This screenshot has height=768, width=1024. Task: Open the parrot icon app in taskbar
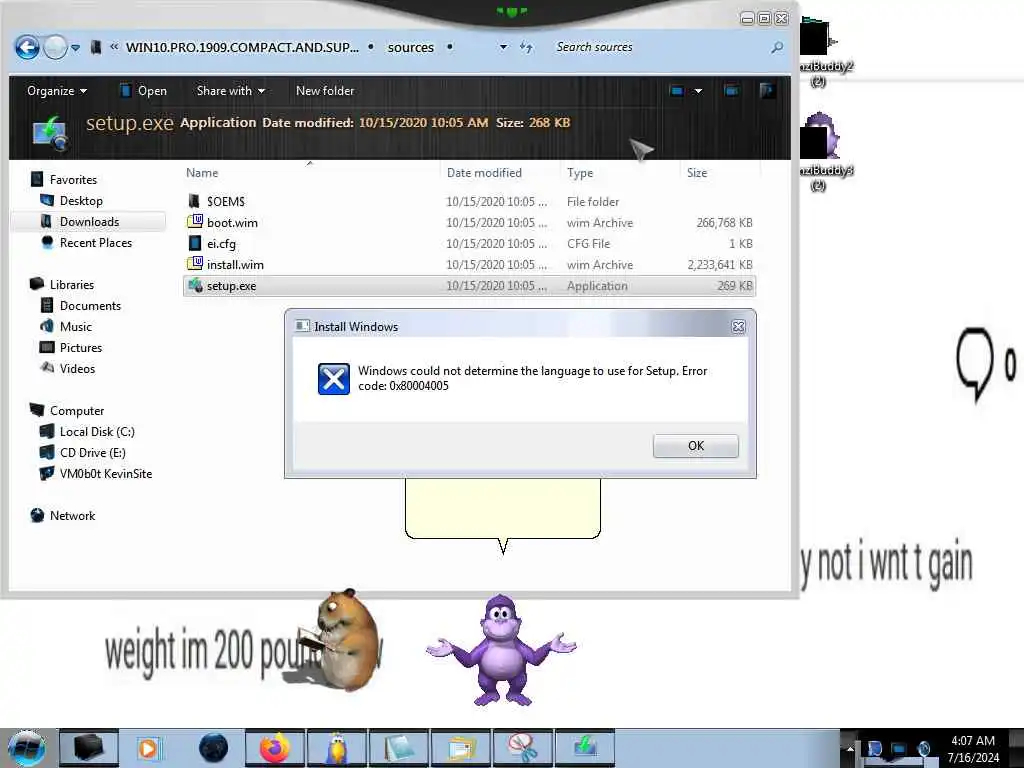[x=337, y=748]
